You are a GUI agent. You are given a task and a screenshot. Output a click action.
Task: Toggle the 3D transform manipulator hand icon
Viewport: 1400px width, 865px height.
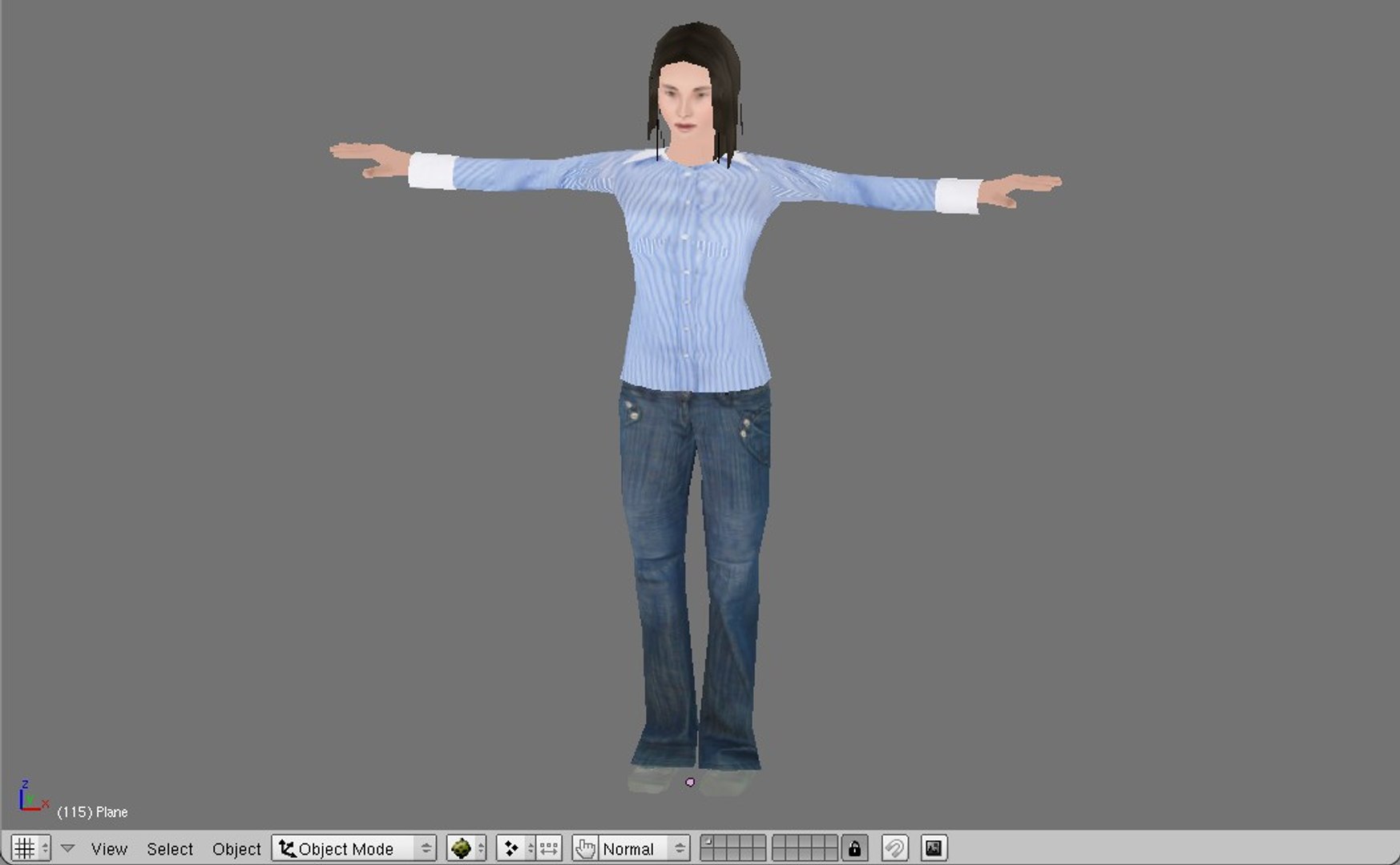[585, 848]
